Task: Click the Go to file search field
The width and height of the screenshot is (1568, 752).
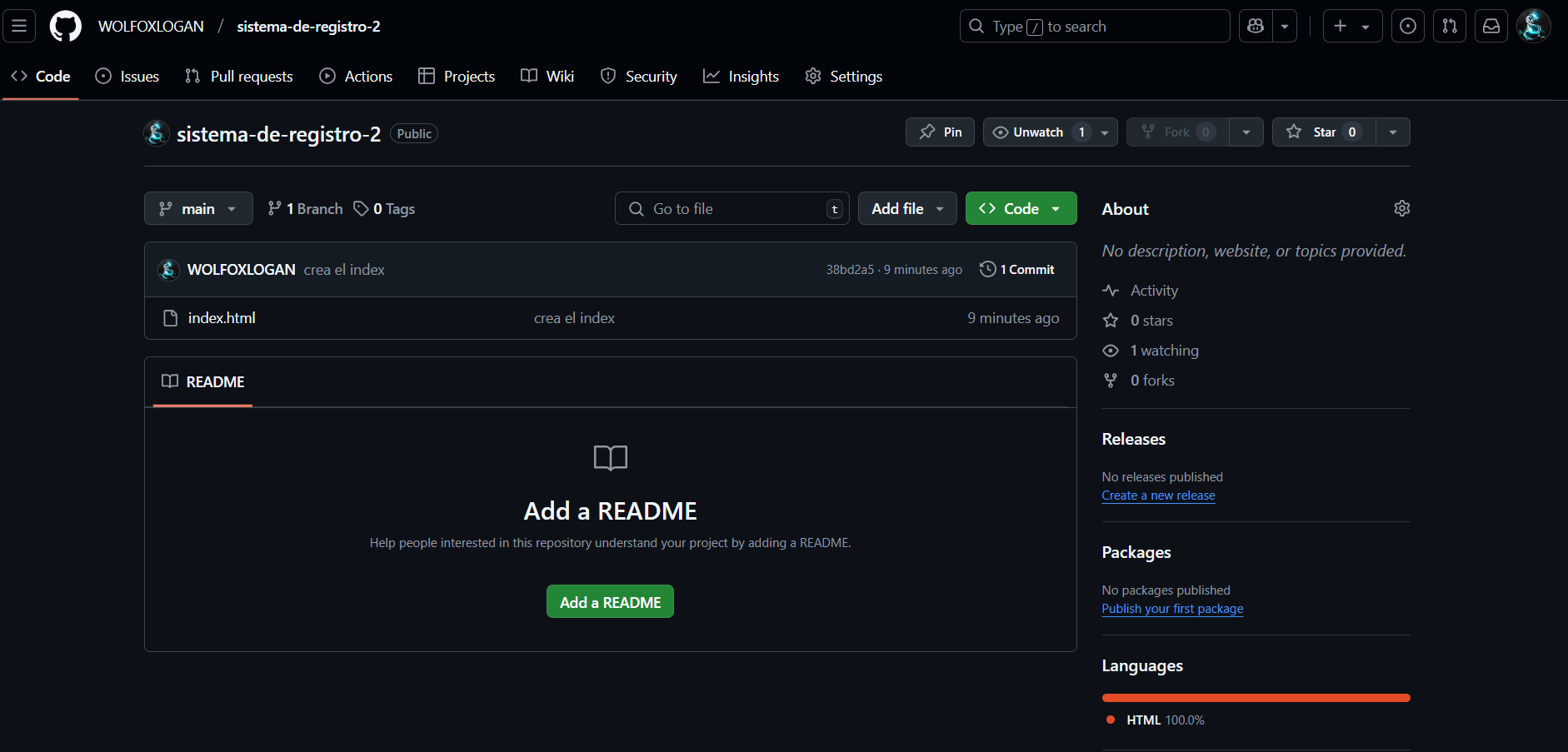Action: (x=732, y=208)
